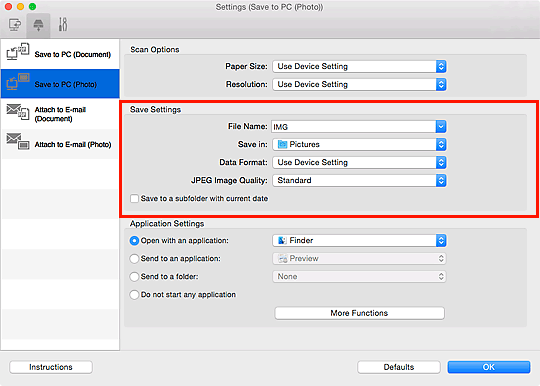Click the More Functions button
This screenshot has height=386, width=540.
359,313
